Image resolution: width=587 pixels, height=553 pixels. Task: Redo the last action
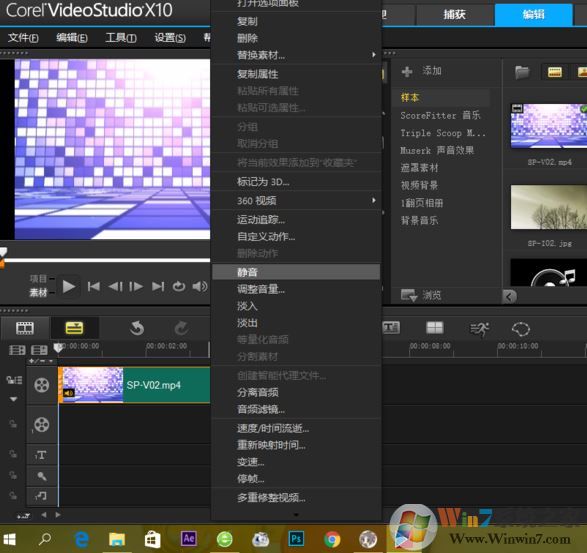pyautogui.click(x=182, y=328)
